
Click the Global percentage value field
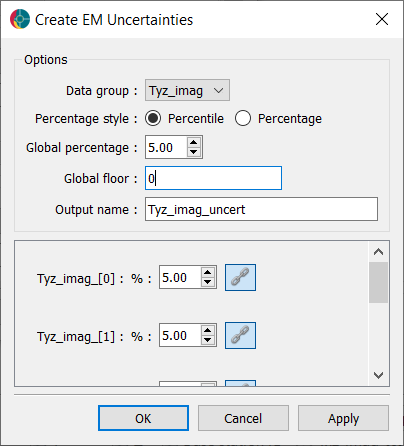pyautogui.click(x=166, y=147)
